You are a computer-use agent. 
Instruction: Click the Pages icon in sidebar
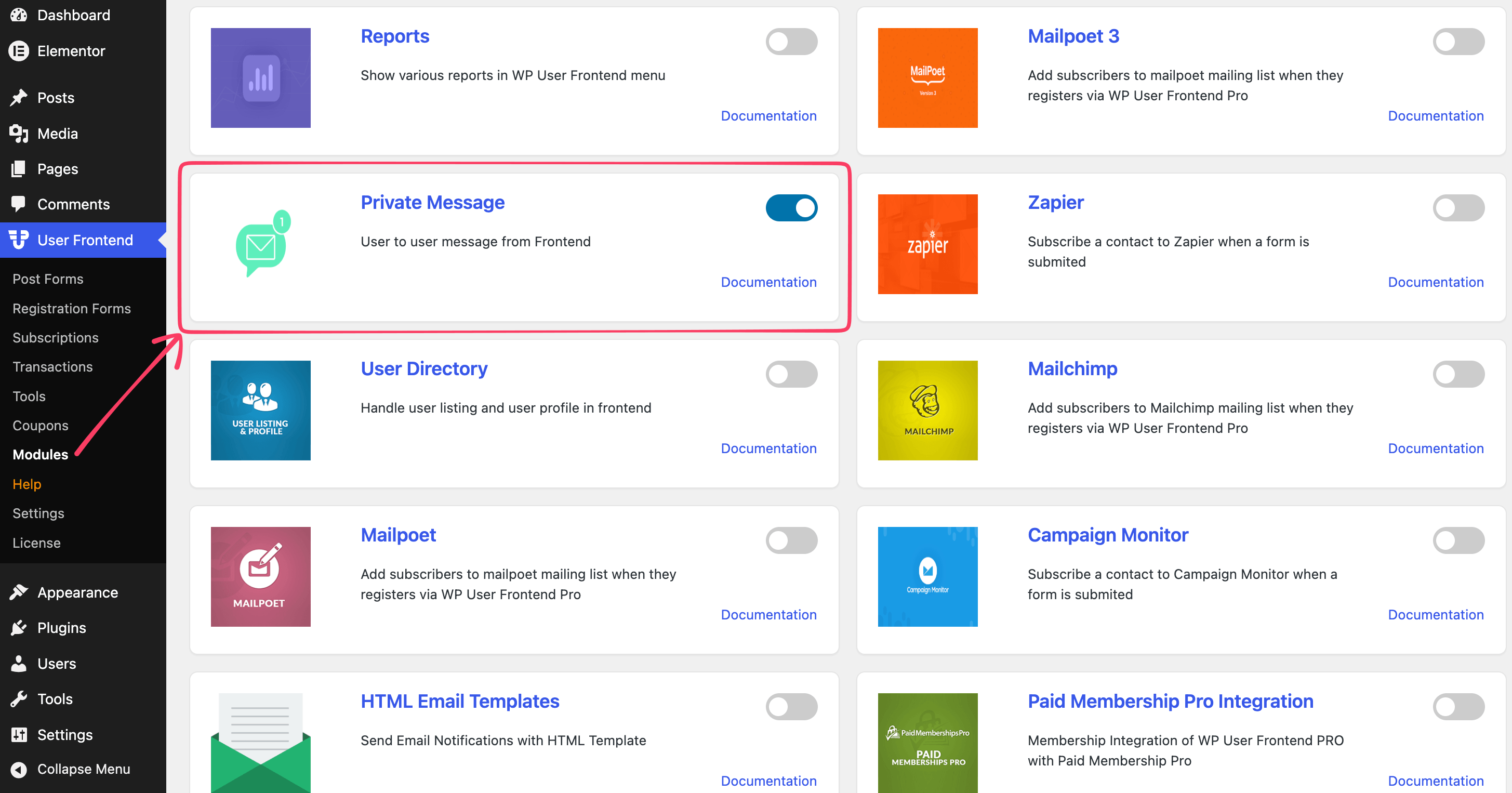coord(19,169)
